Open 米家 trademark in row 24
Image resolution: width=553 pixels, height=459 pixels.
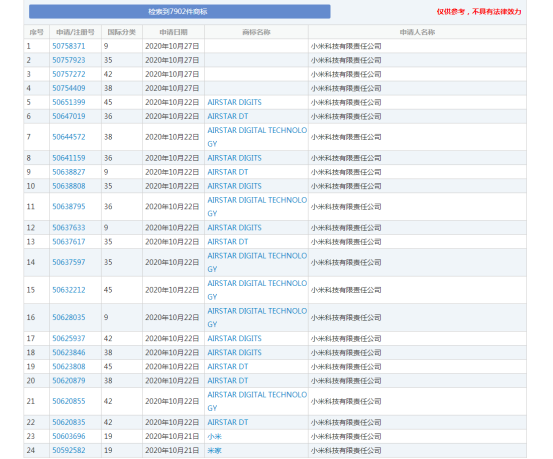214,451
